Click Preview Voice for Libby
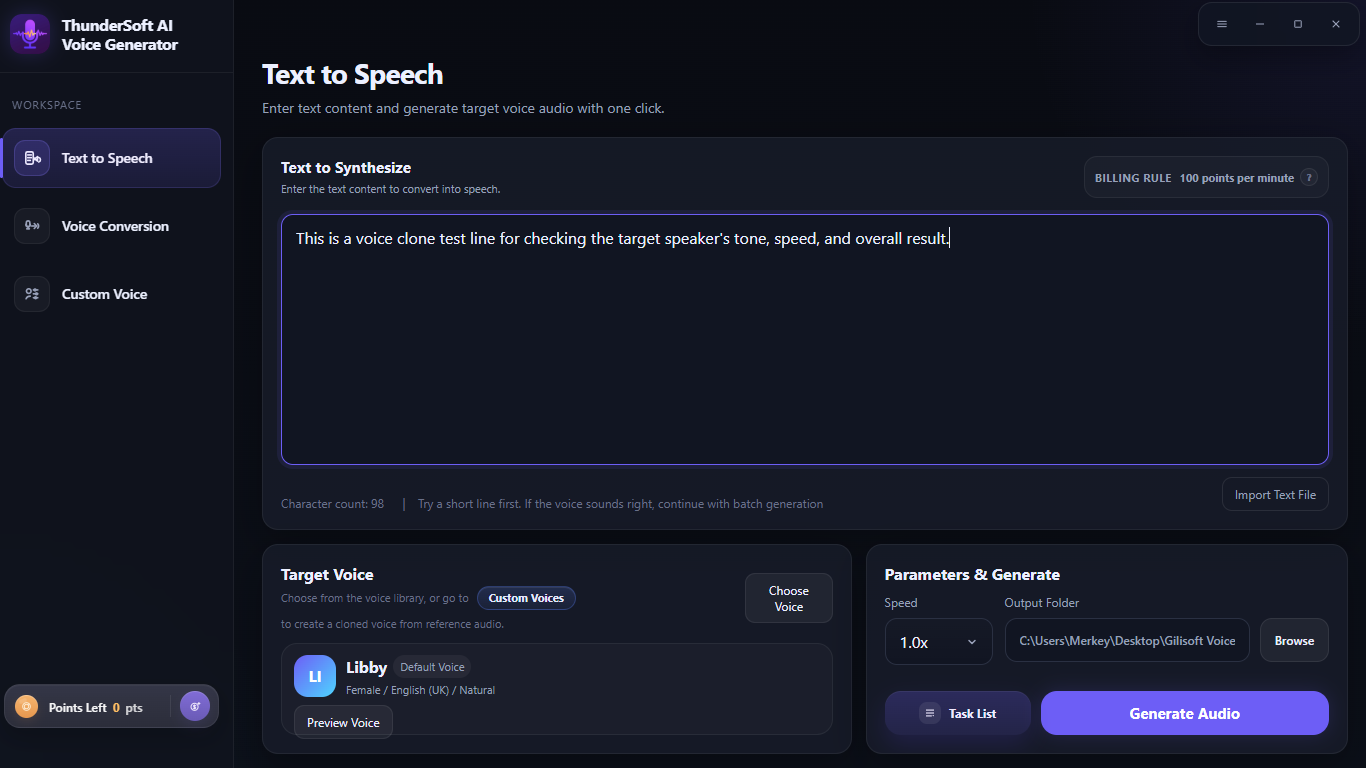 pyautogui.click(x=343, y=722)
